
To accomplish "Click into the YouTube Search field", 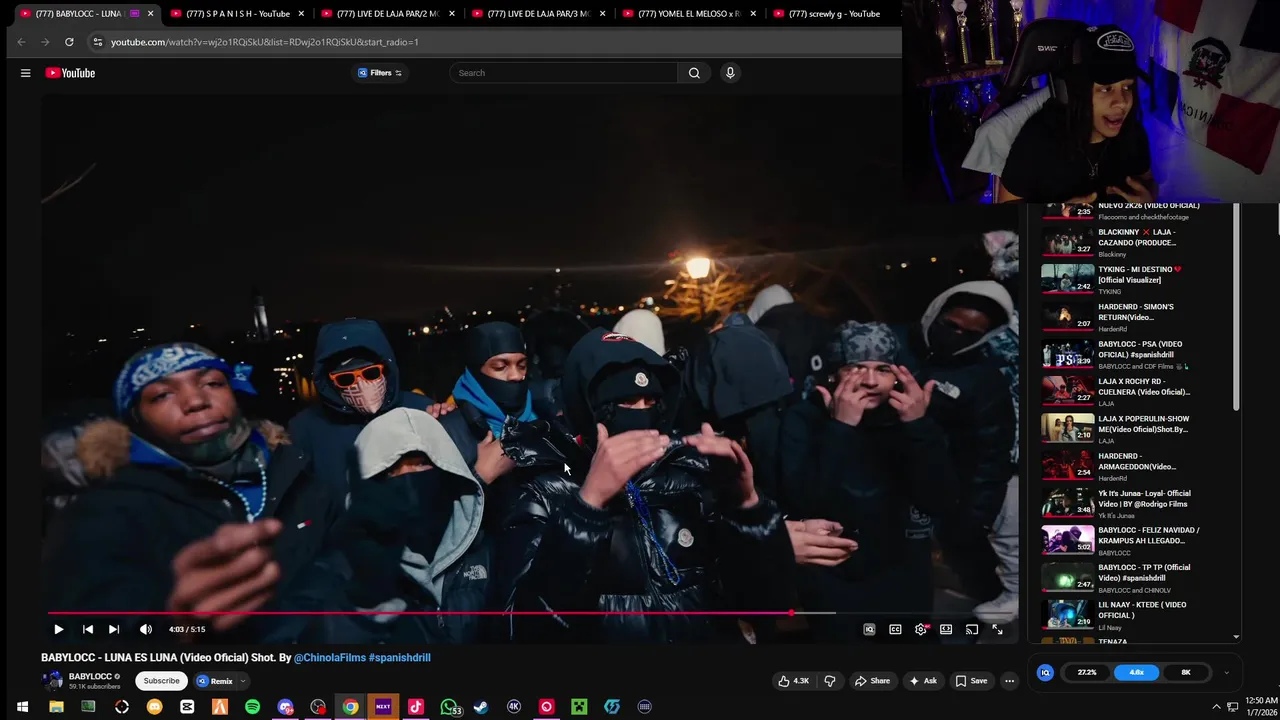I will [564, 73].
